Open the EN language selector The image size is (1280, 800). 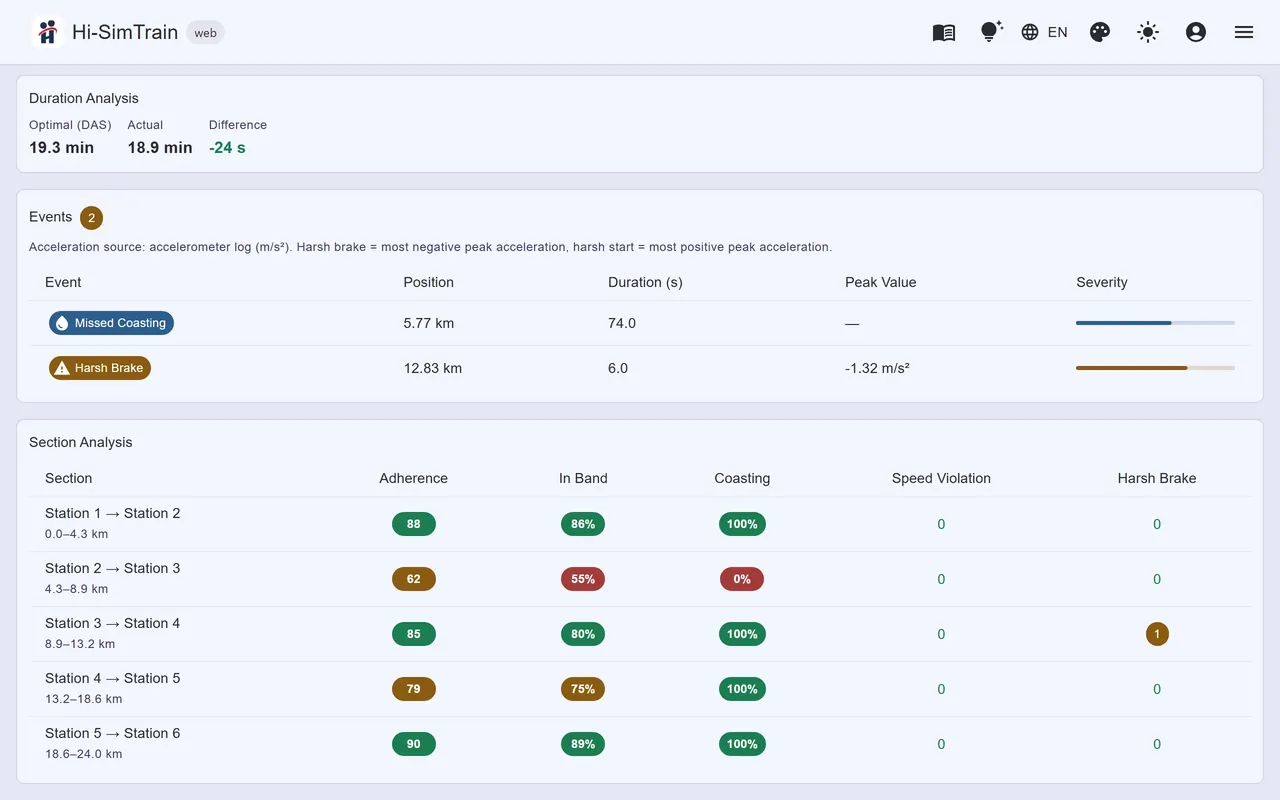point(1044,32)
